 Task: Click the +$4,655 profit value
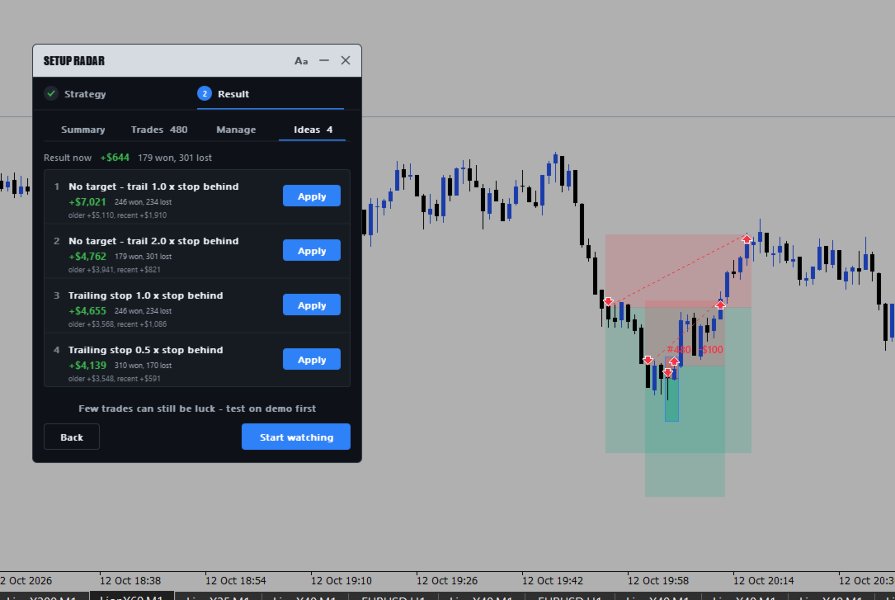point(87,311)
